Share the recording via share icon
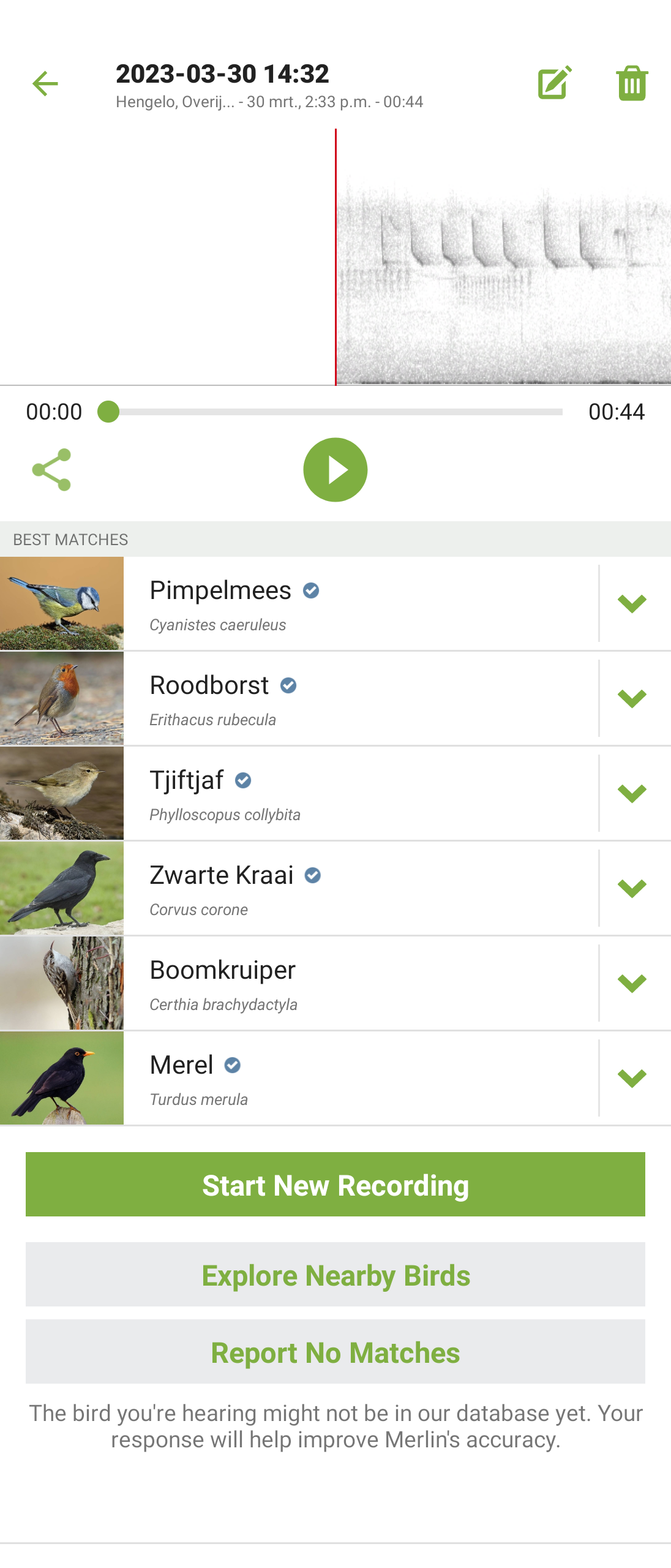Screen dimensions: 671x1568 51,470
